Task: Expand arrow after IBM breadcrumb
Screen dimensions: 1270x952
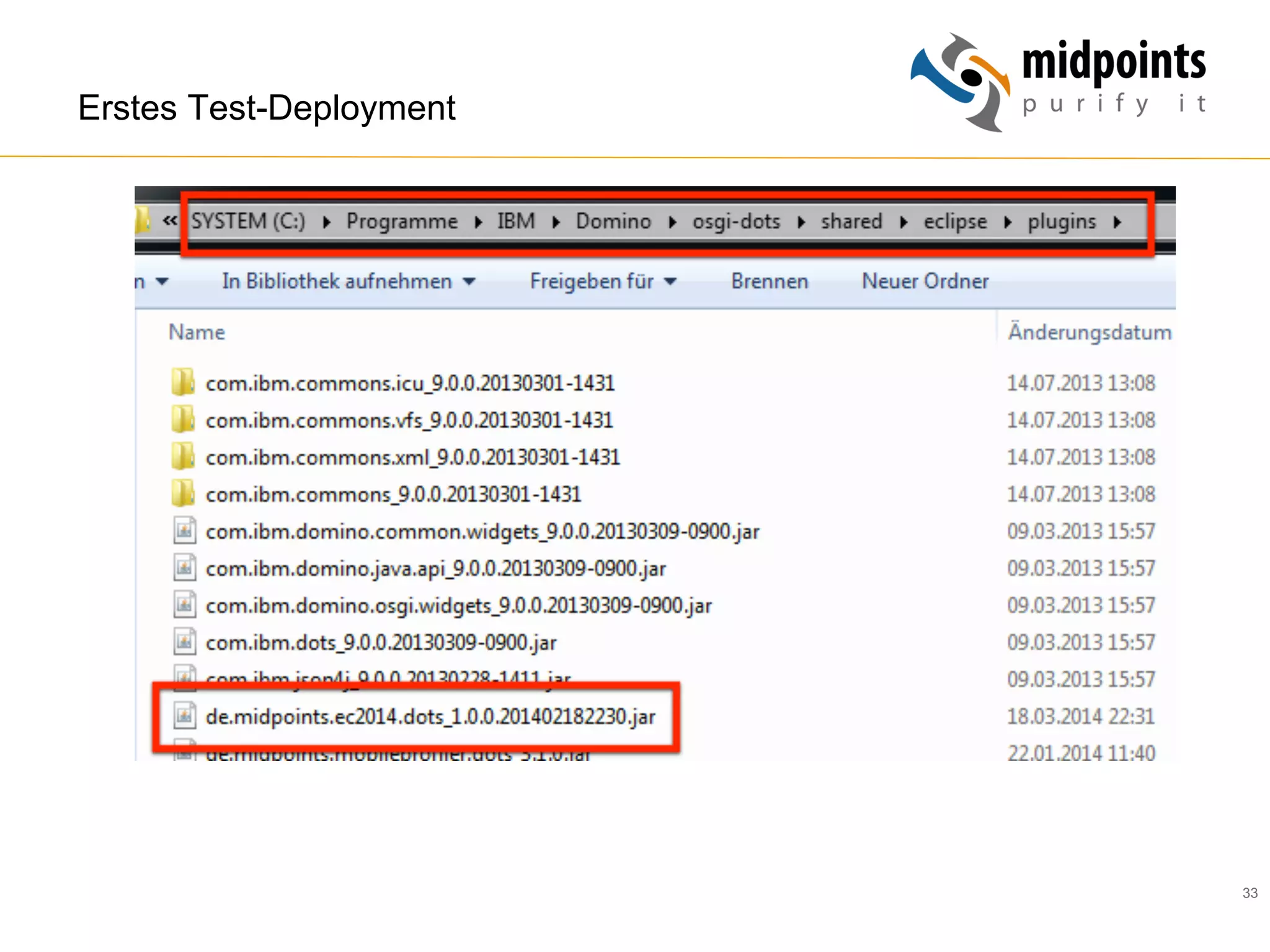Action: 556,222
